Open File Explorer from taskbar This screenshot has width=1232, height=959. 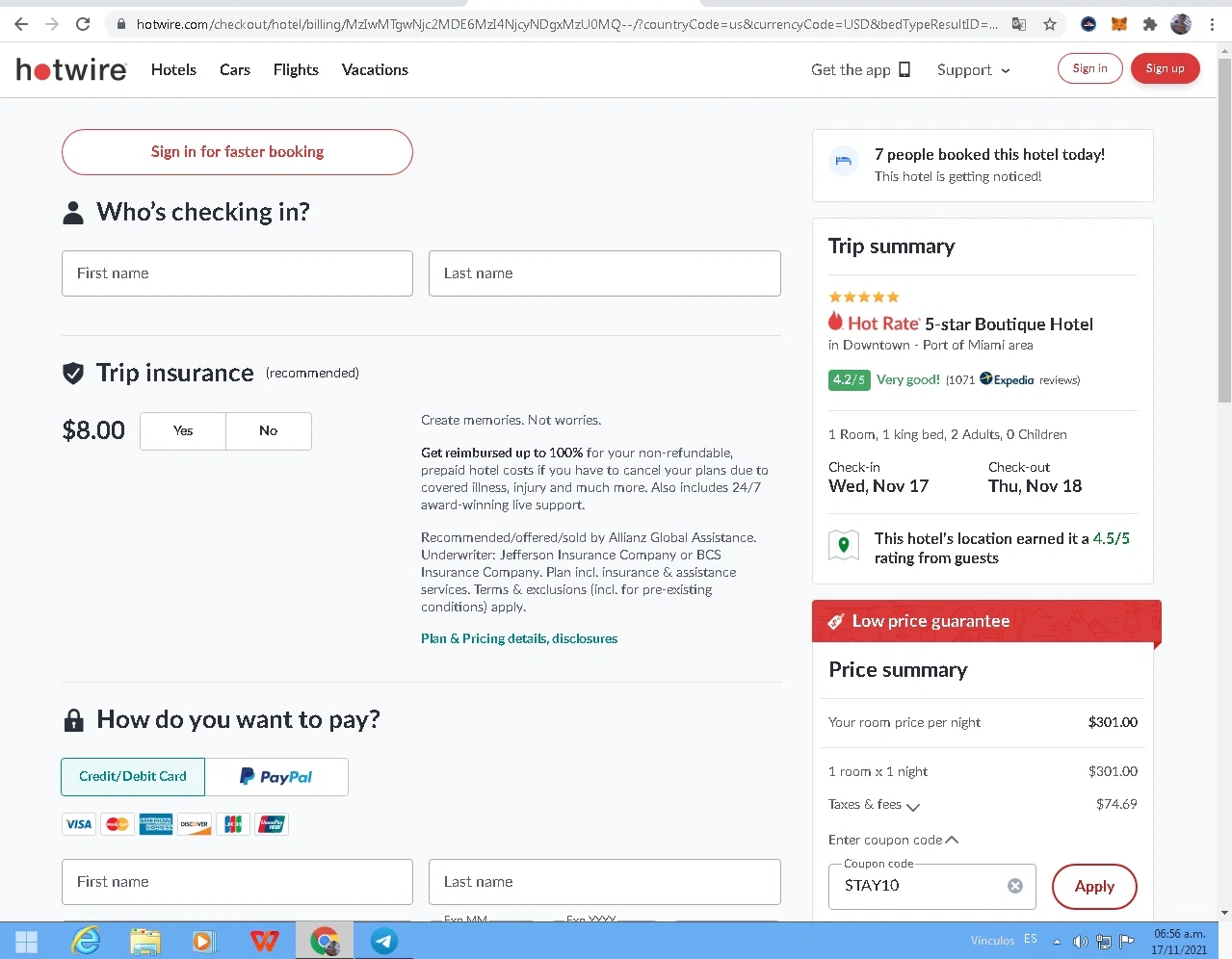(145, 942)
